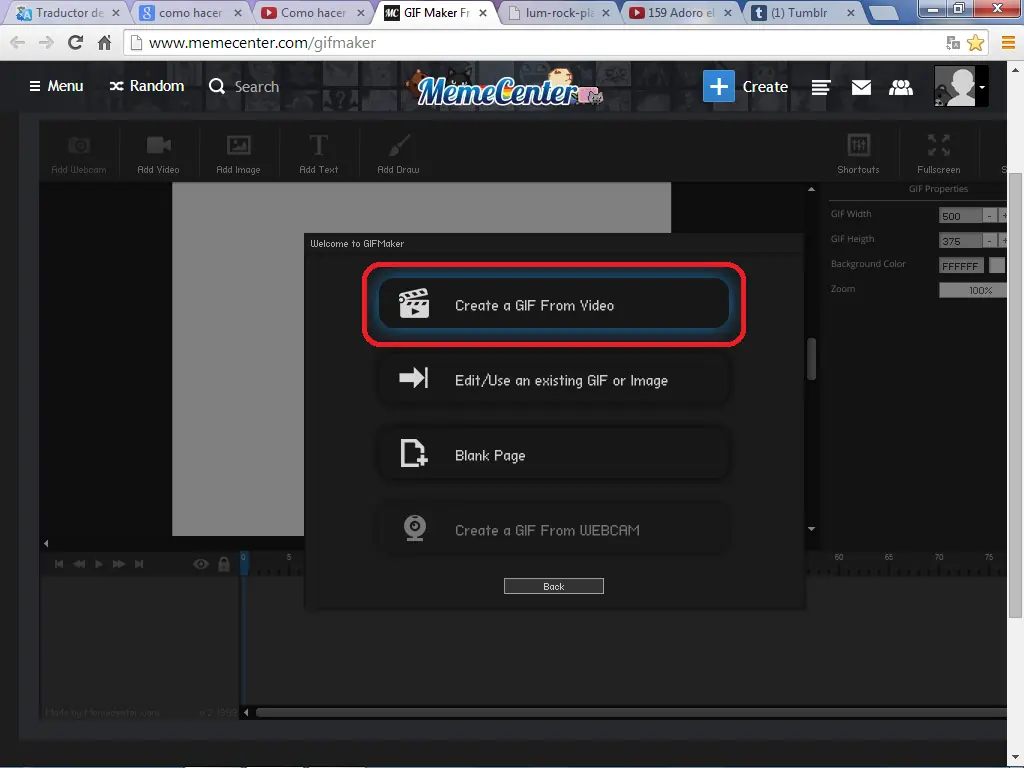Viewport: 1024px width, 768px height.
Task: Switch to the 159 Adoro YouTube tab
Action: 679,12
